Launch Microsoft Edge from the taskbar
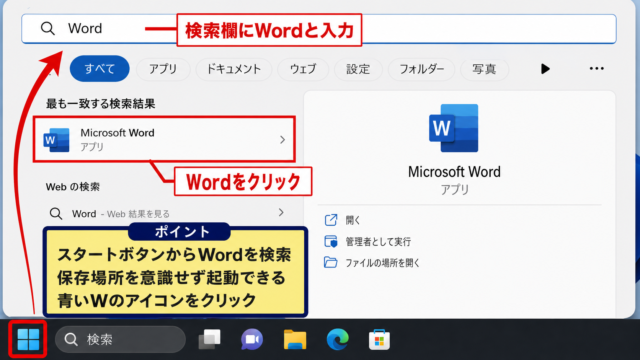 coord(338,339)
